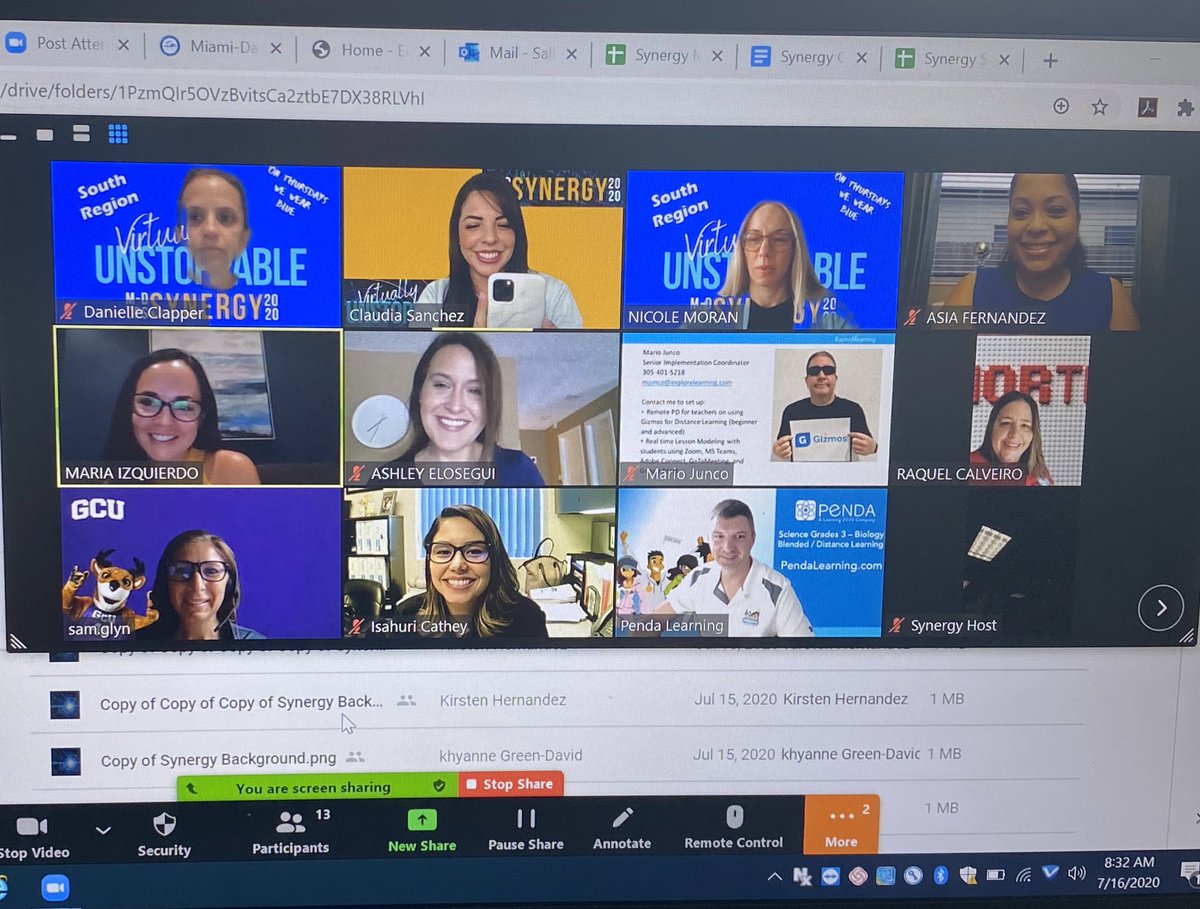Image resolution: width=1200 pixels, height=909 pixels.
Task: Check battery status tray icon
Action: pos(995,875)
